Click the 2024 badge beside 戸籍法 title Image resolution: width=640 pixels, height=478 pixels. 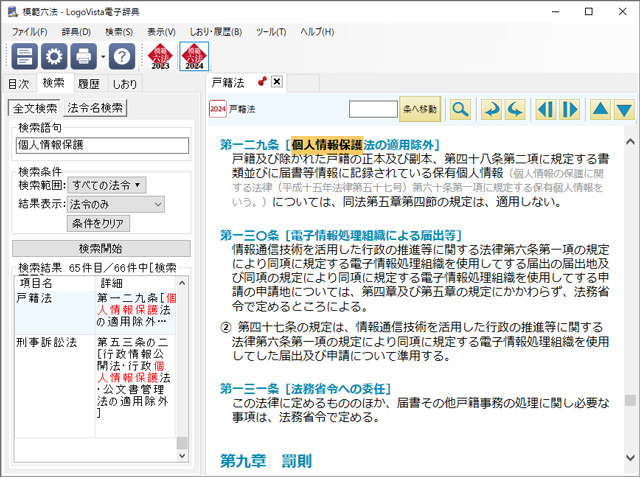point(218,109)
